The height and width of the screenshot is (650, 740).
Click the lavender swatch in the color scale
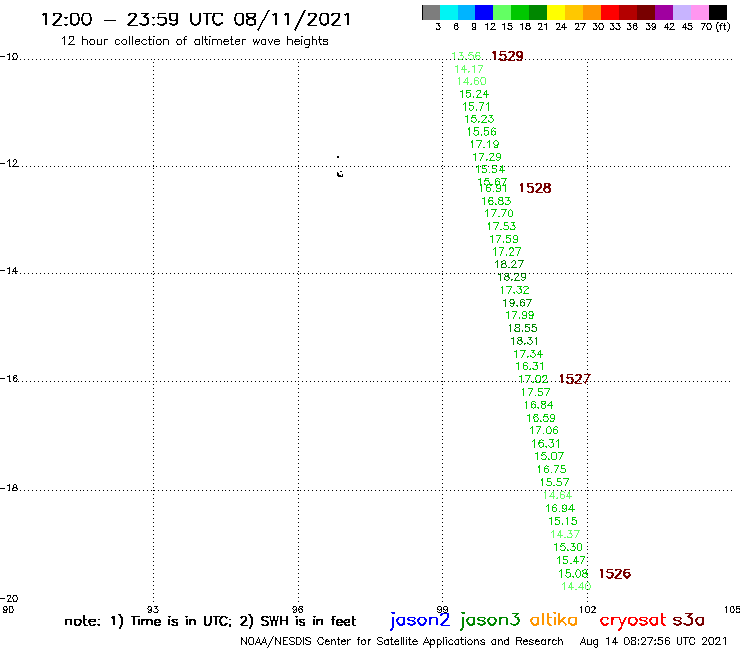[x=681, y=12]
